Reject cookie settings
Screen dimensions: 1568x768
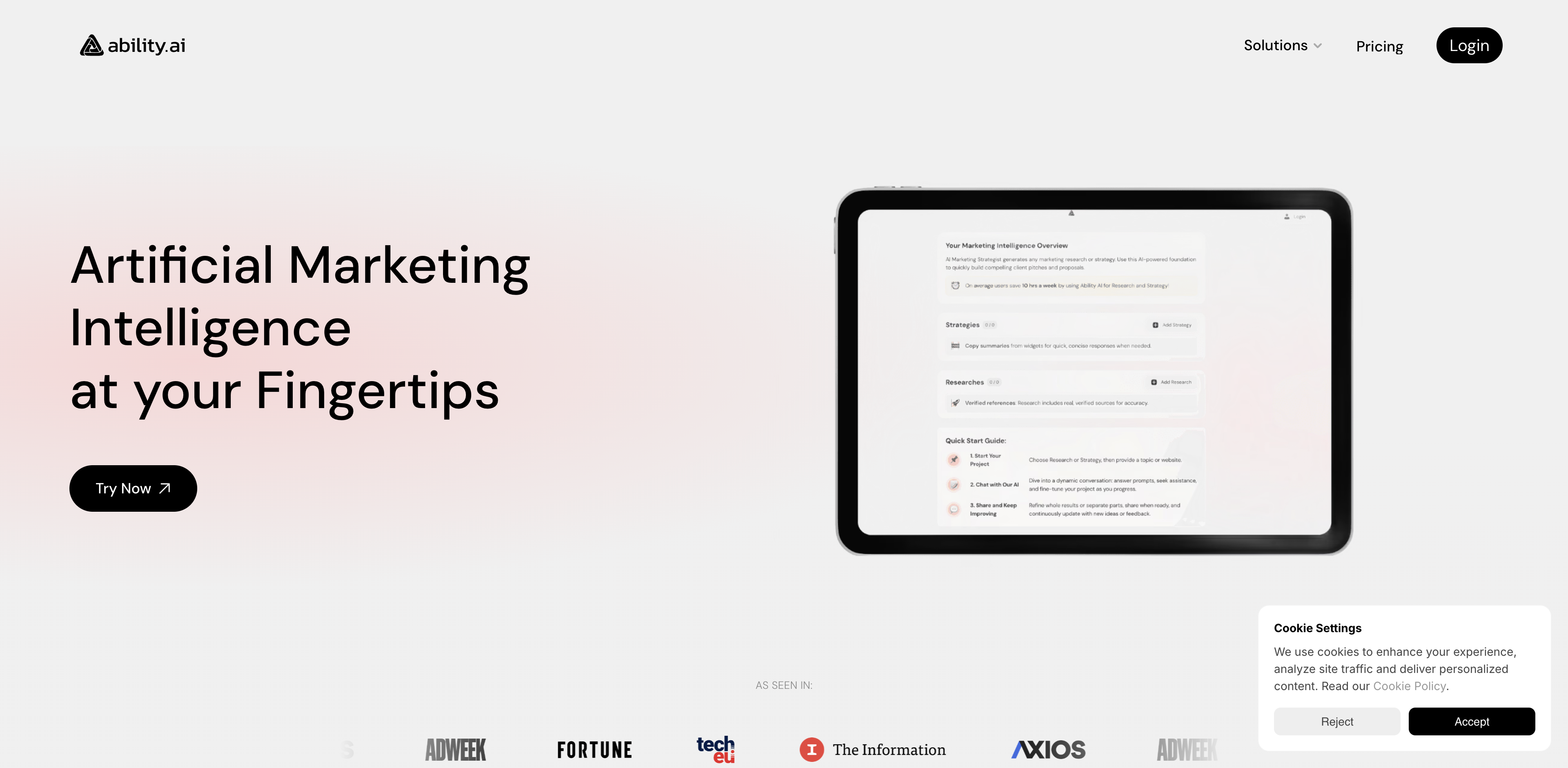pyautogui.click(x=1337, y=721)
